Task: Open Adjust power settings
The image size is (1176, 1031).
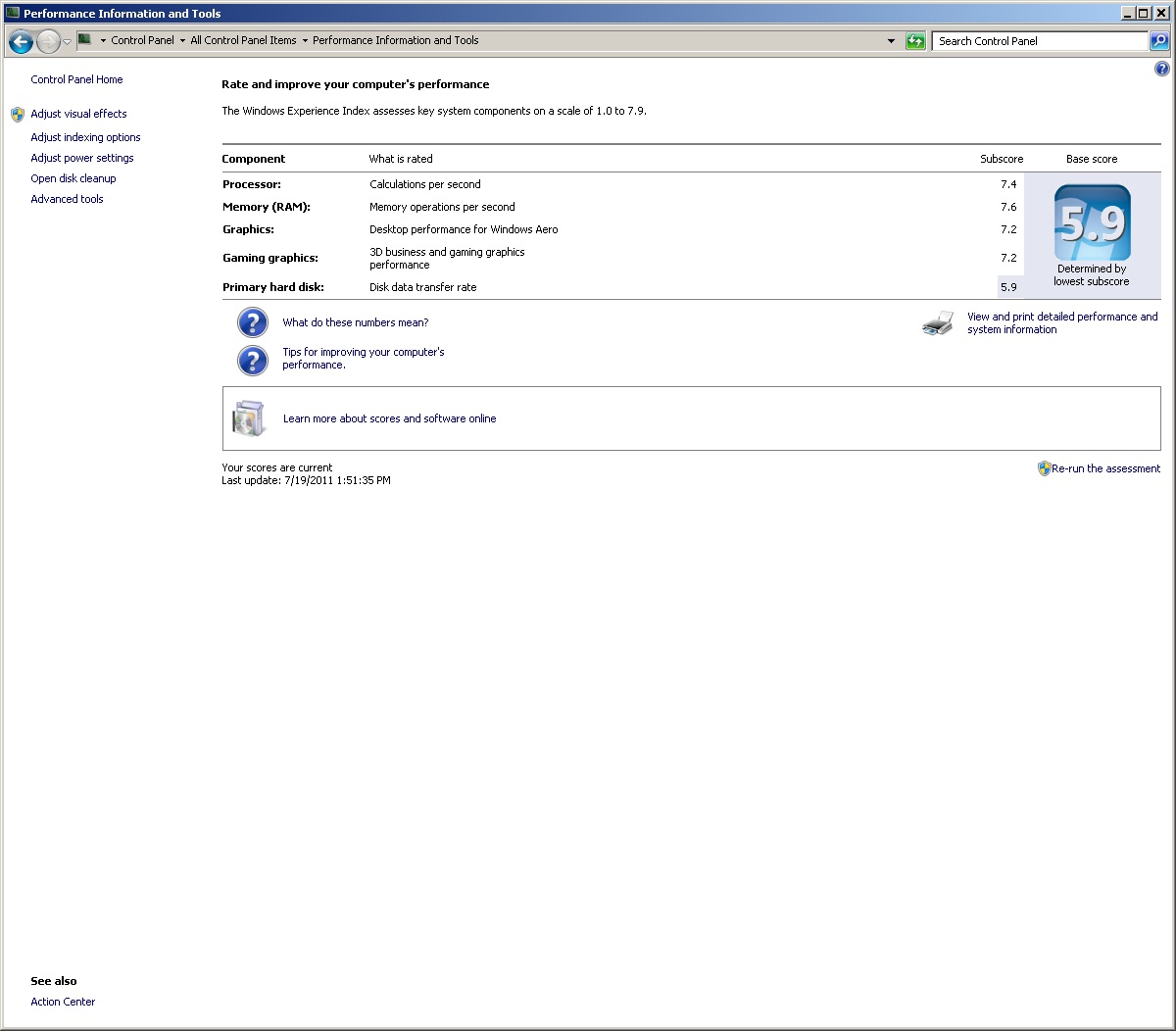Action: [82, 158]
